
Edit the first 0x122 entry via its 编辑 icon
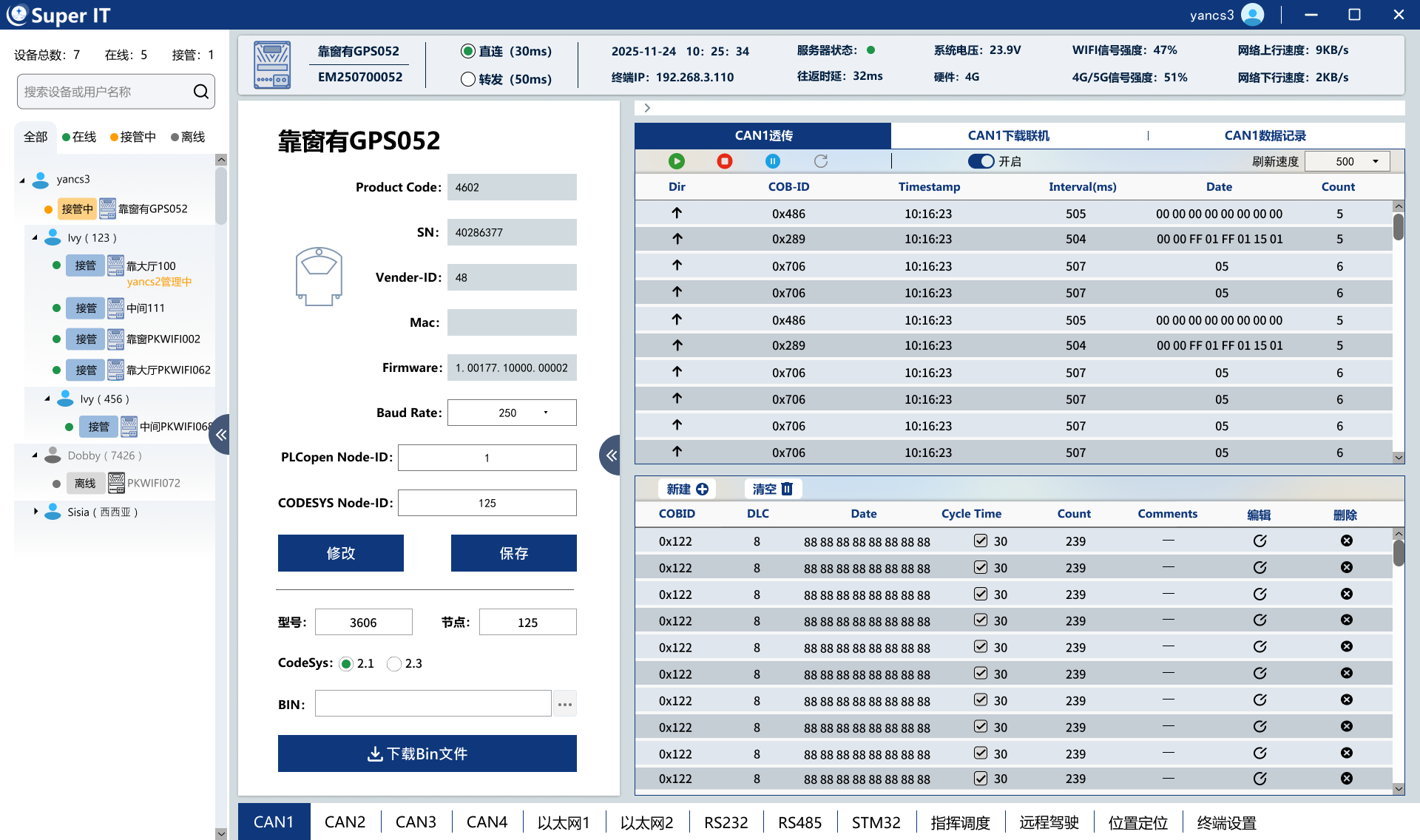tap(1260, 540)
